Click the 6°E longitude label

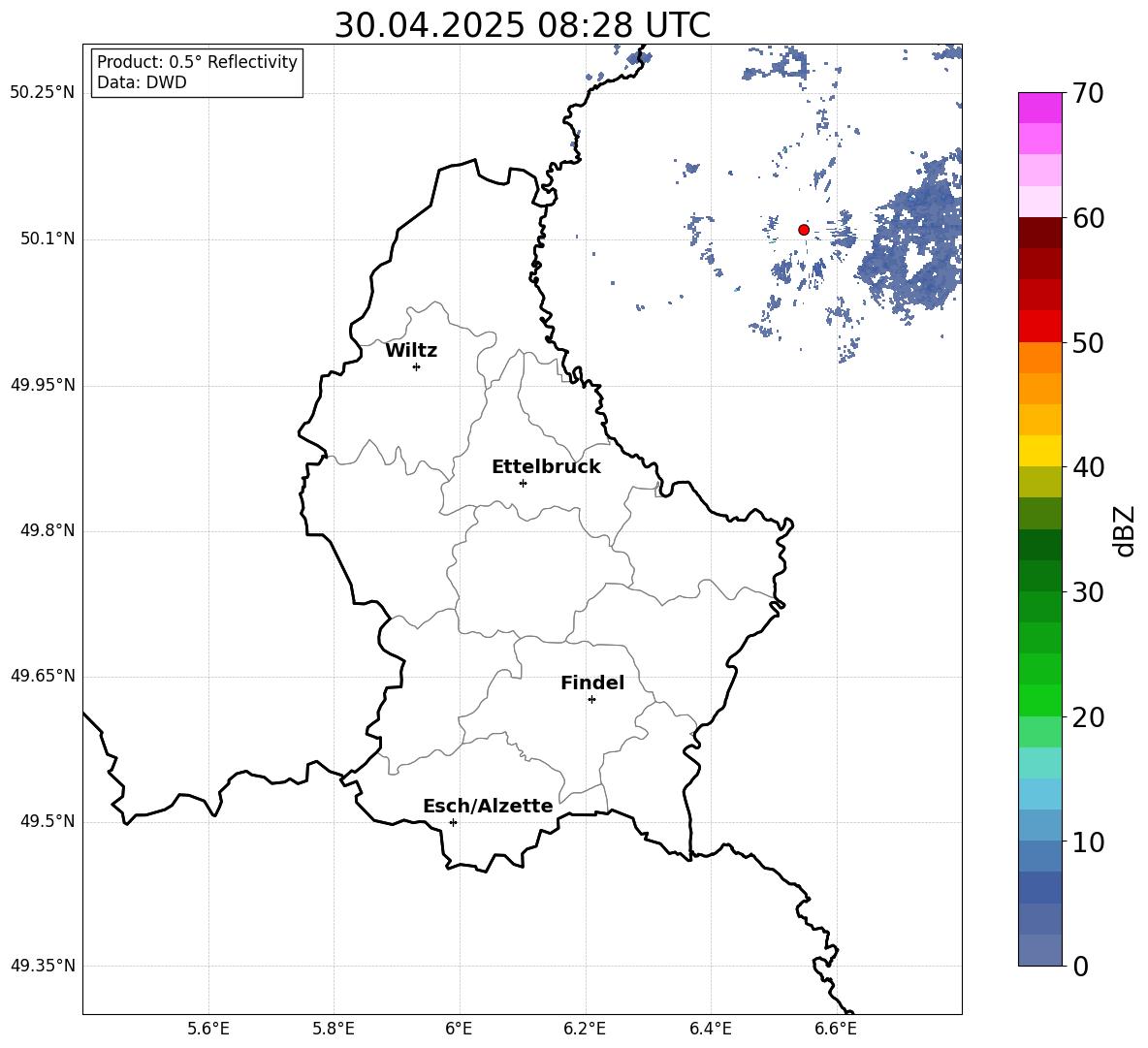[x=459, y=1029]
